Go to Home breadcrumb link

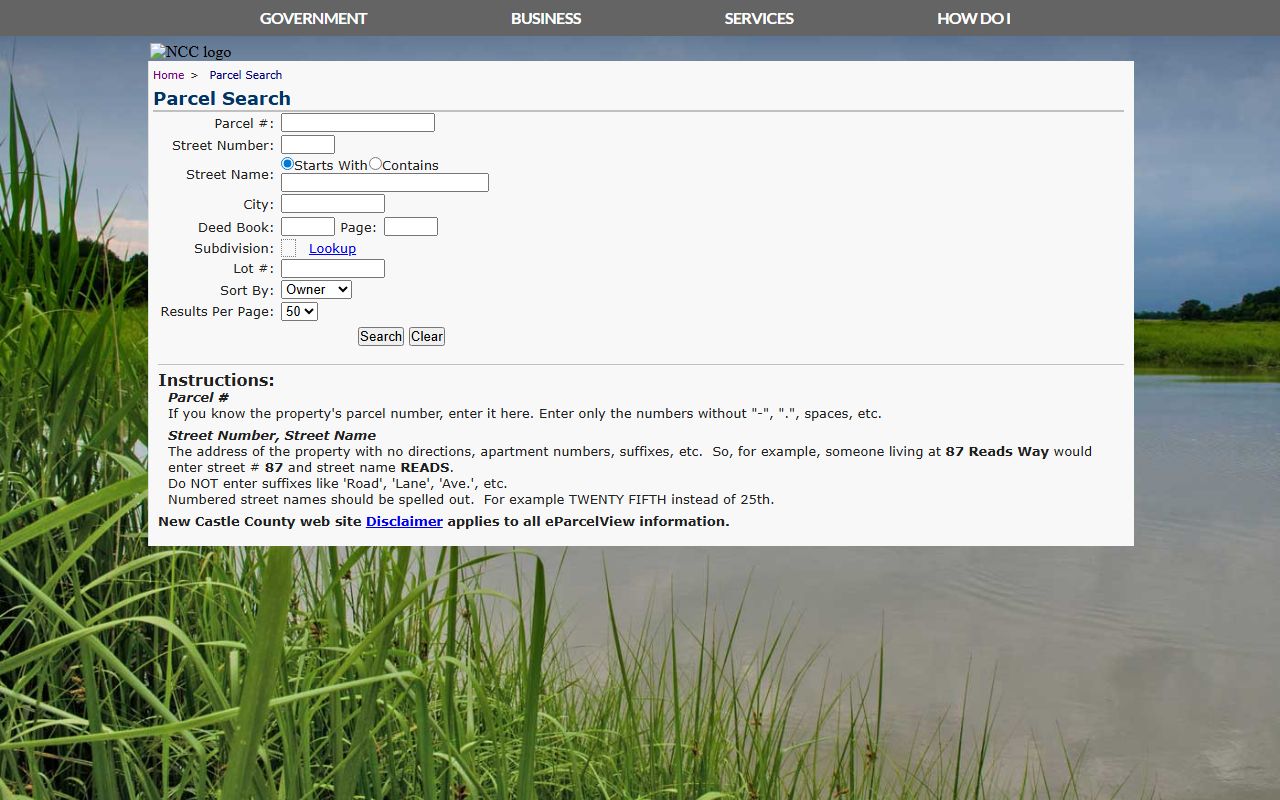168,75
